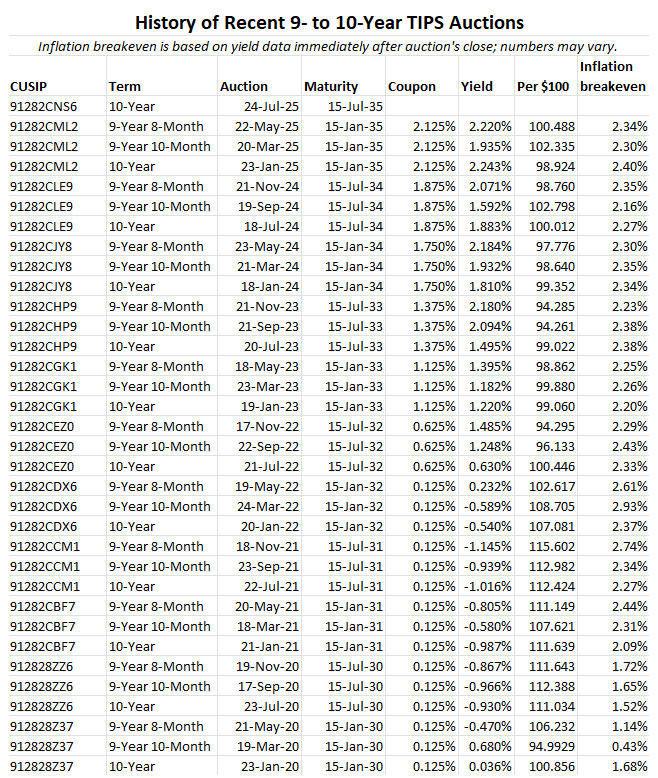Select the CUSIP cell 91282CNS6

click(44, 107)
